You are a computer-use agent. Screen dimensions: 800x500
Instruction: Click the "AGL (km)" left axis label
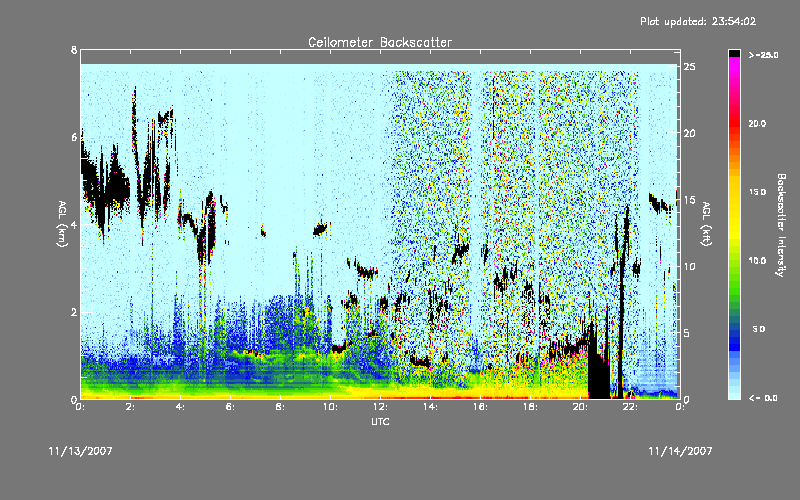coord(62,224)
